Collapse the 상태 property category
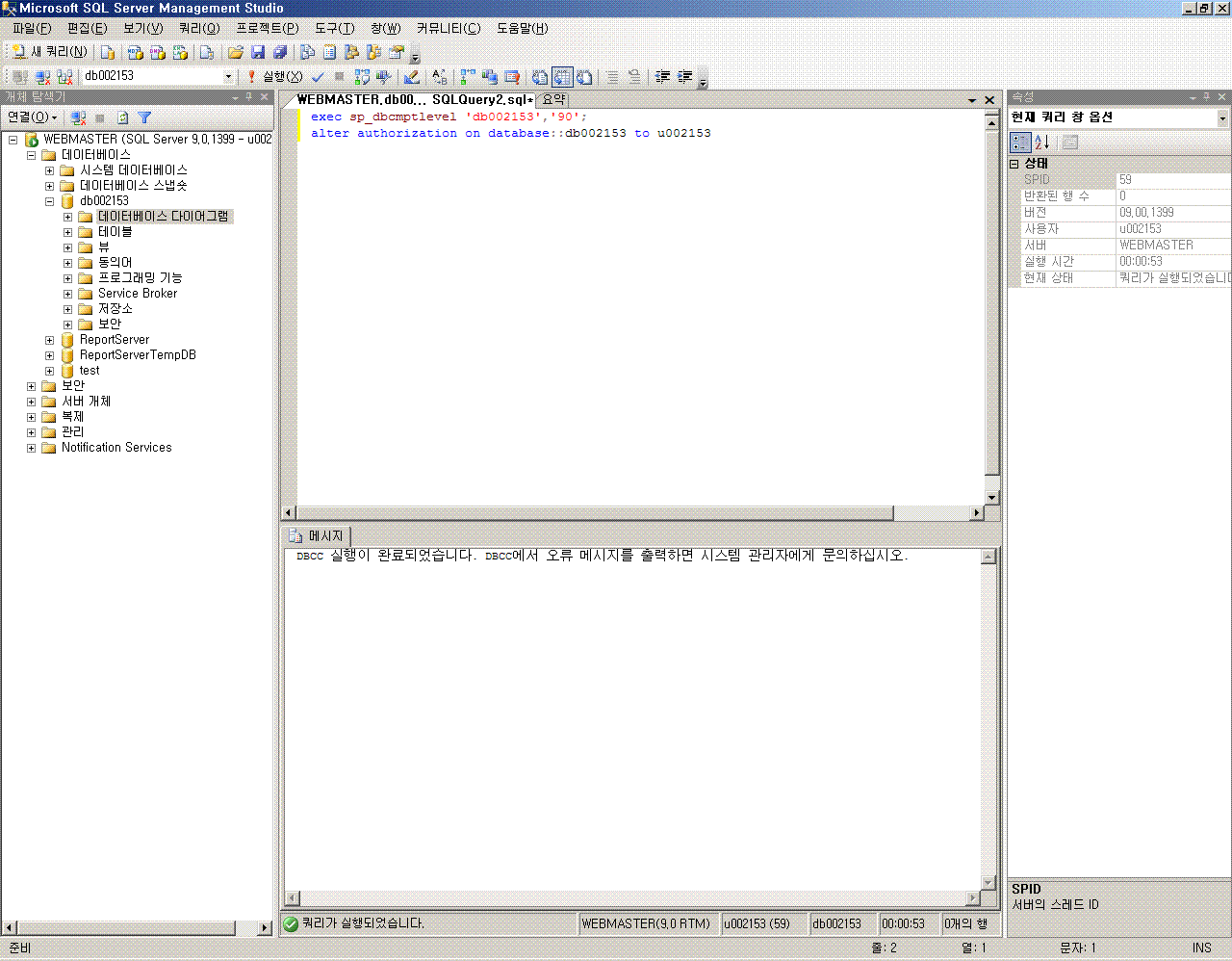Viewport: 1232px width, 961px height. point(1014,165)
